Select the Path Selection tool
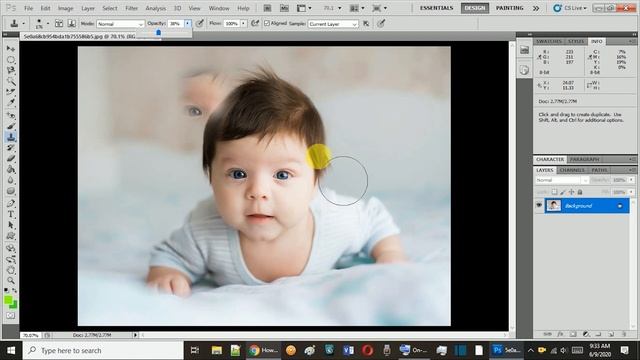This screenshot has width=640, height=360. pyautogui.click(x=11, y=225)
